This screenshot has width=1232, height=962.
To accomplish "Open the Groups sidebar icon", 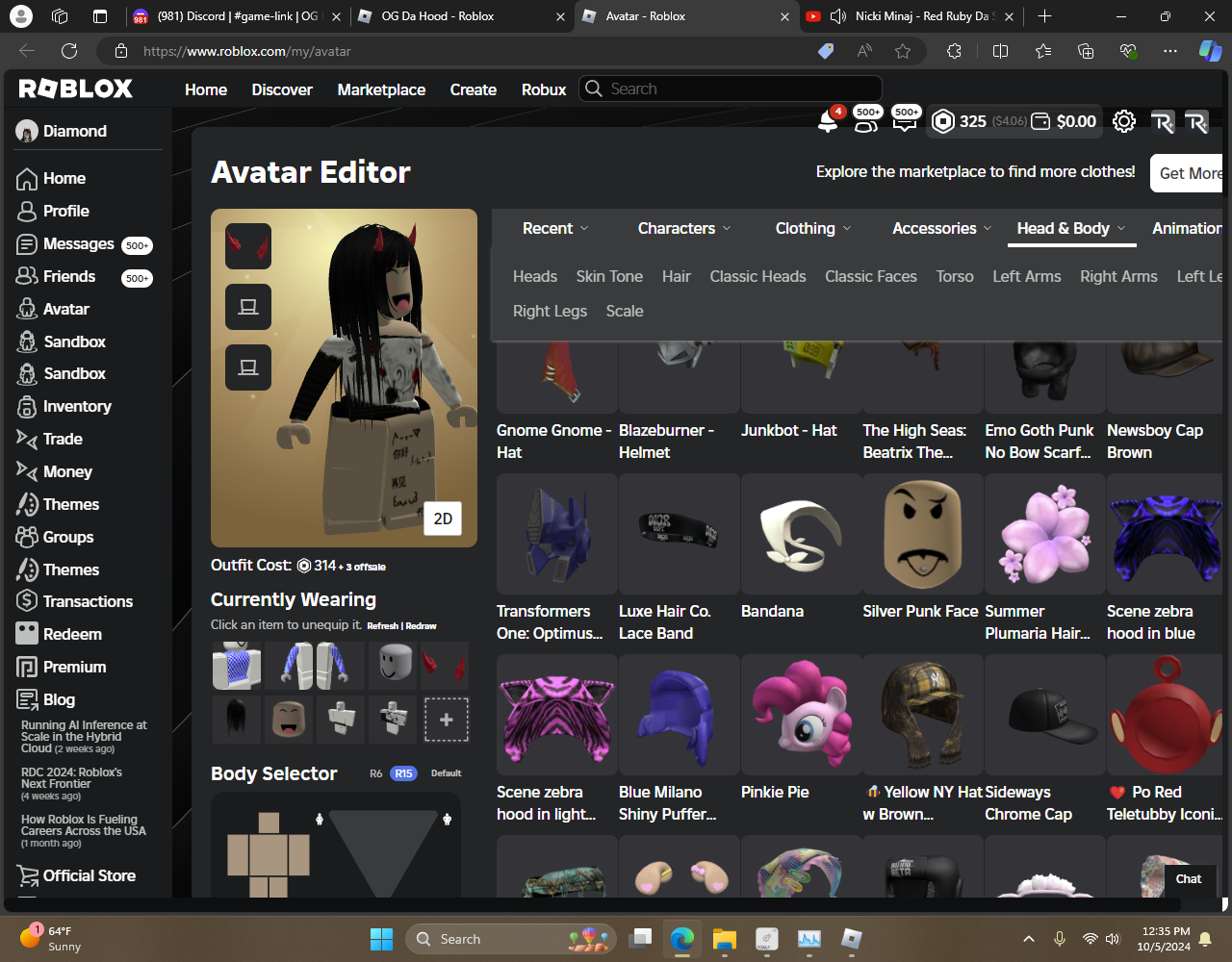I will click(27, 537).
